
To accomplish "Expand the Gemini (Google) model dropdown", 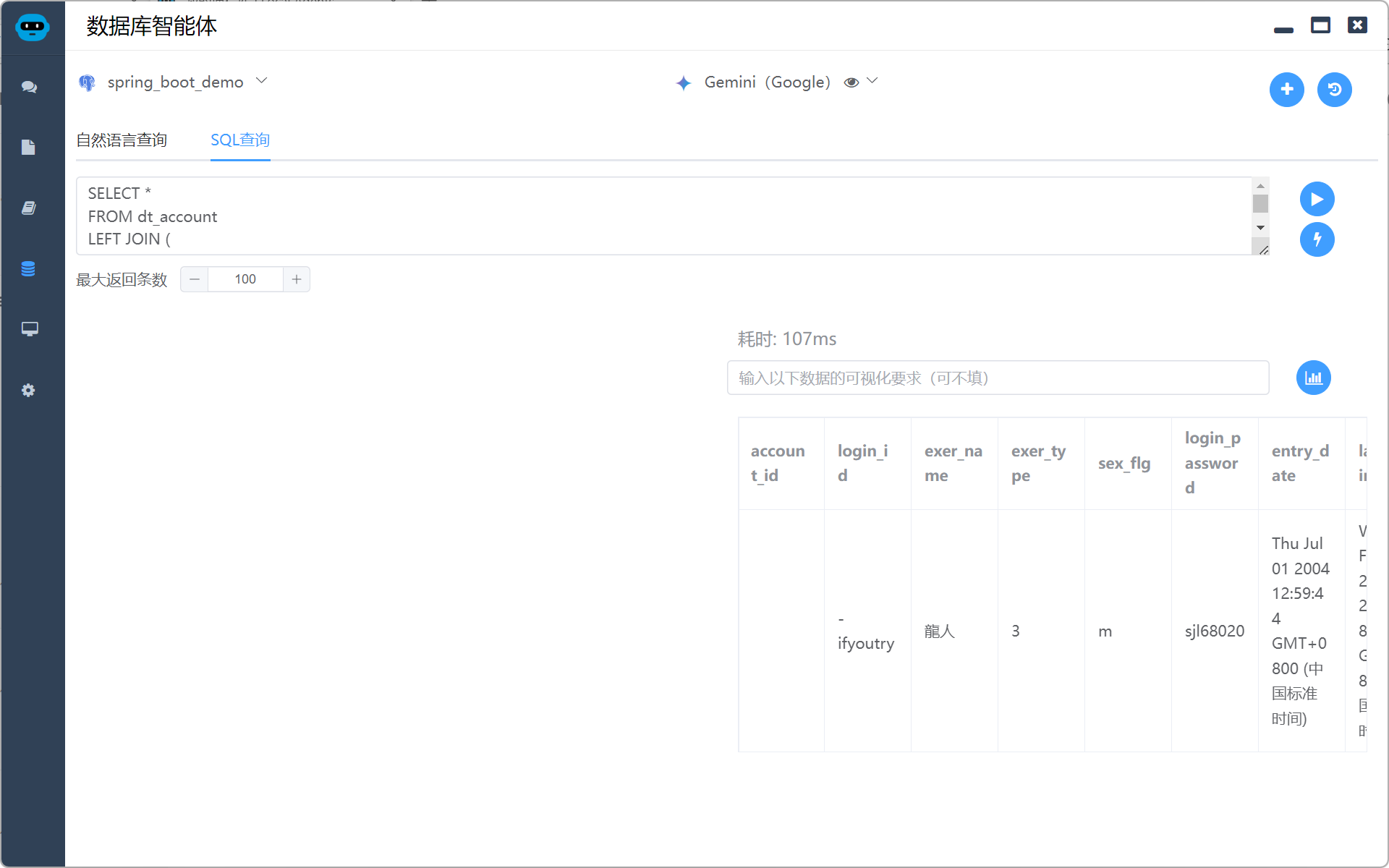I will (x=872, y=81).
